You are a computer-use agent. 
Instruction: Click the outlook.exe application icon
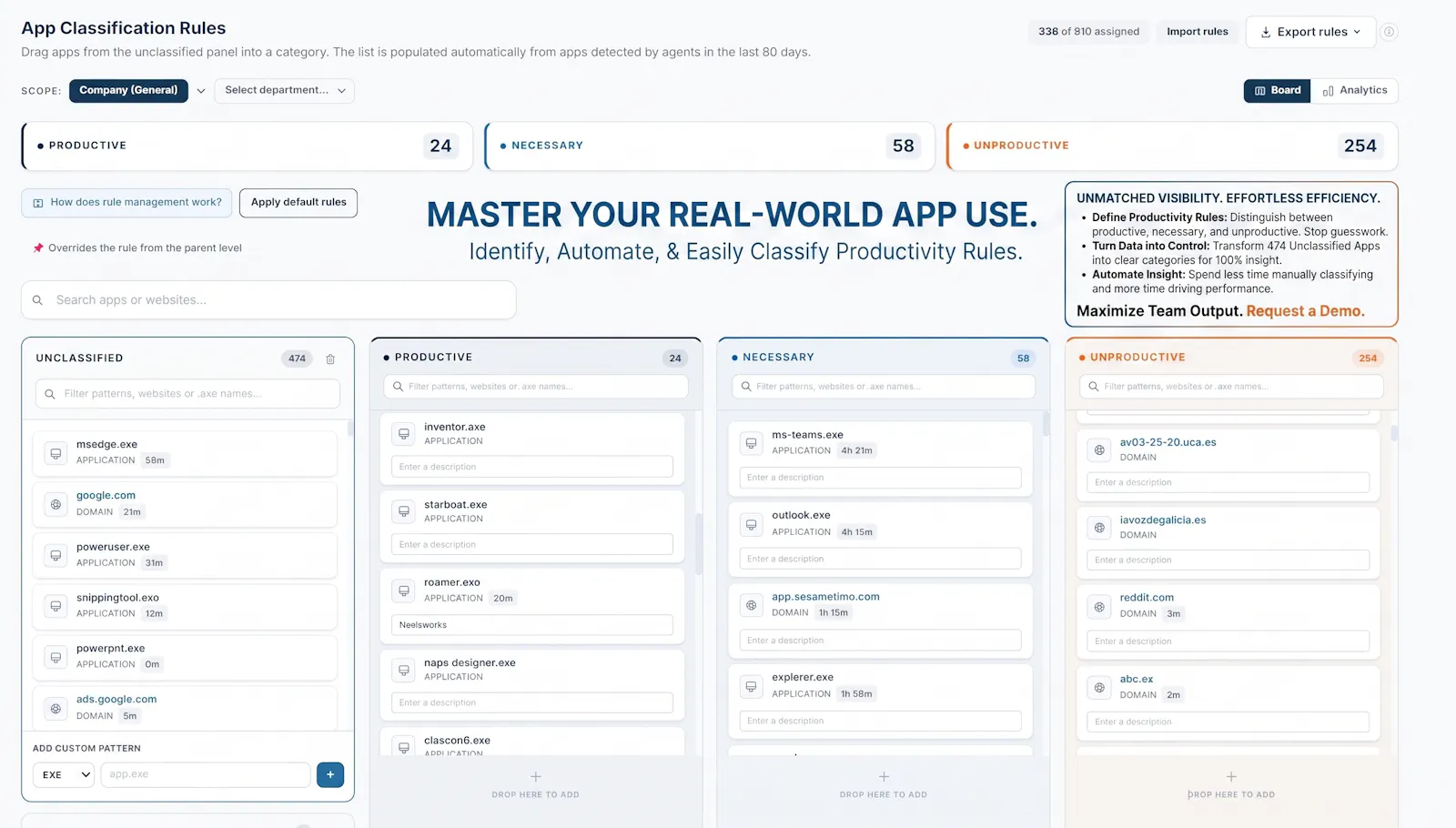pyautogui.click(x=751, y=524)
